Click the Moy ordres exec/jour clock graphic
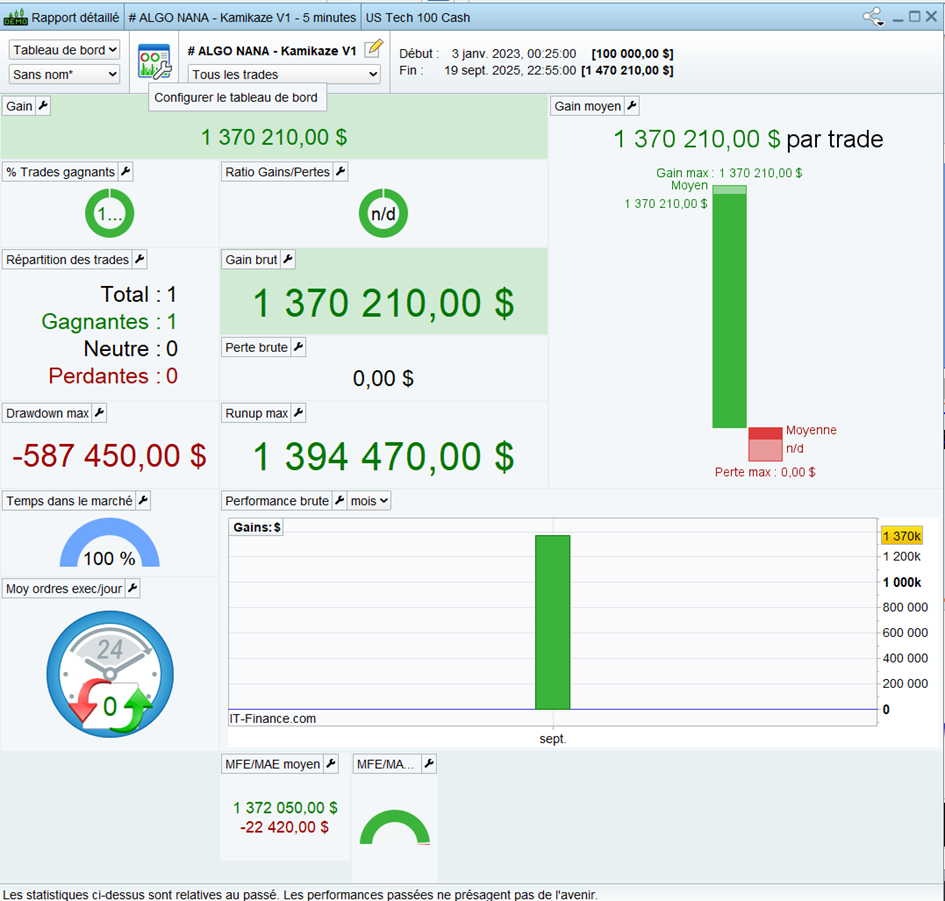 click(110, 673)
